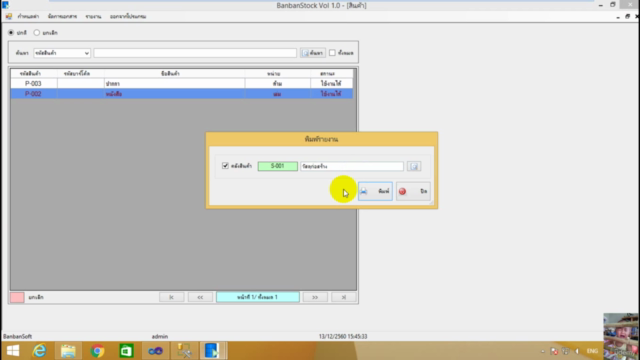Select highlighted product row P-002
The height and width of the screenshot is (360, 640).
(182, 93)
